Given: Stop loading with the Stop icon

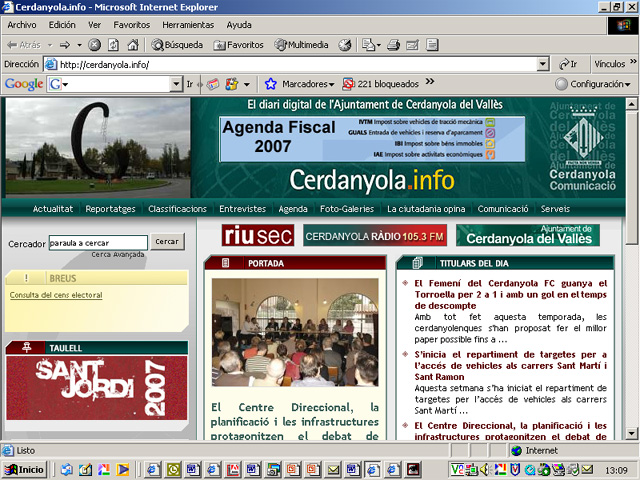Looking at the screenshot, I should click(x=94, y=45).
